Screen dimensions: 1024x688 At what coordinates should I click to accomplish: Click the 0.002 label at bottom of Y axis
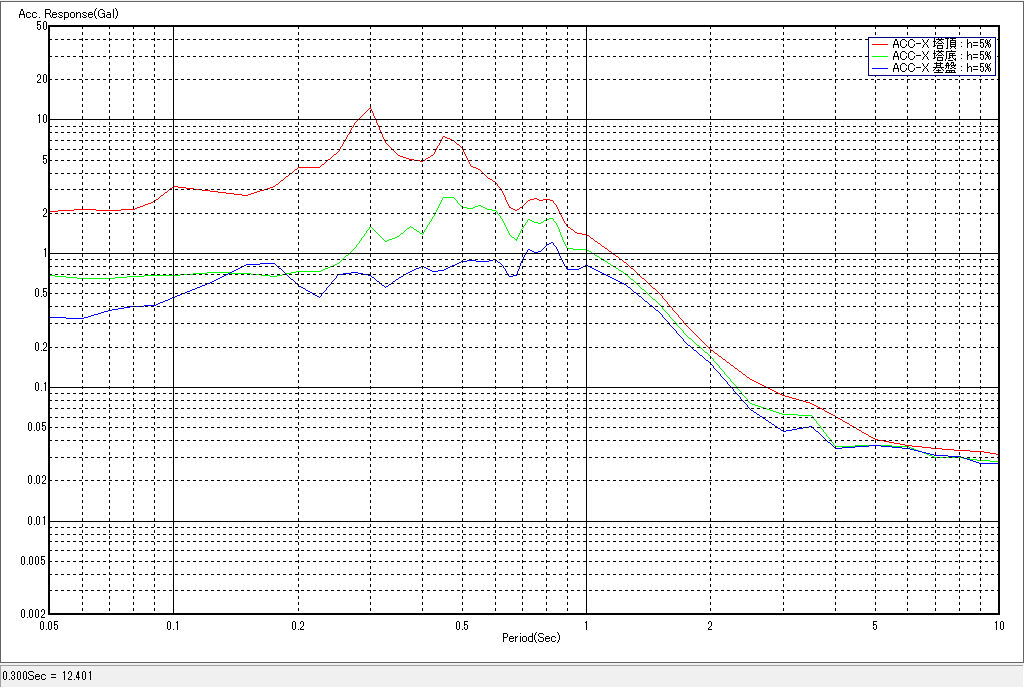tap(34, 614)
